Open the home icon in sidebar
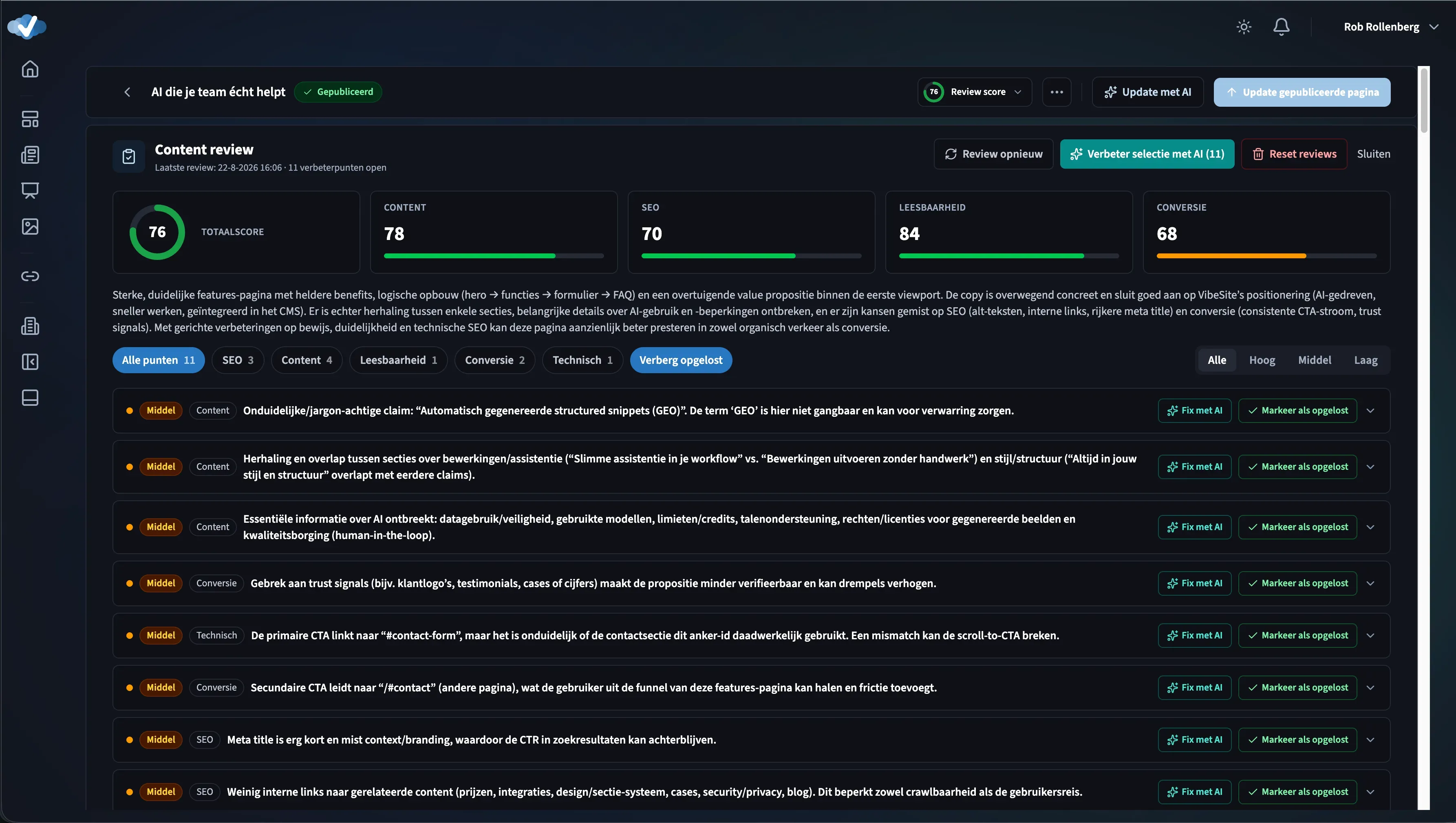Screen dimensions: 1456x823 [30, 69]
